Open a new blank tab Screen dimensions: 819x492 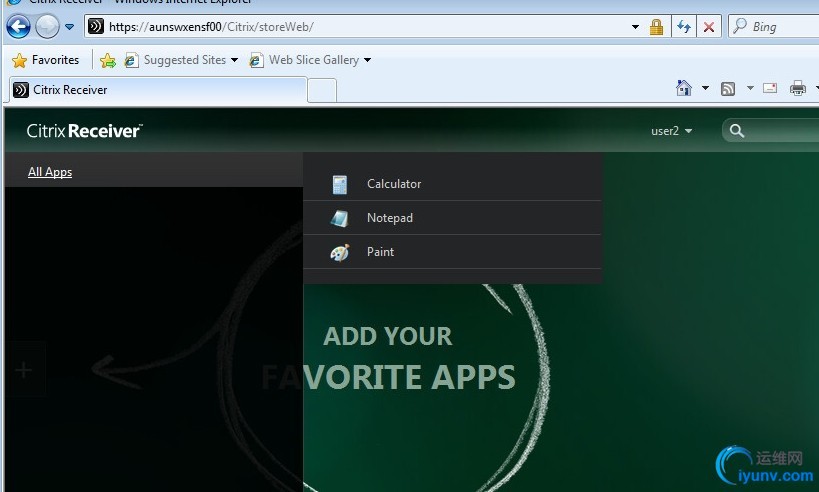pyautogui.click(x=322, y=91)
